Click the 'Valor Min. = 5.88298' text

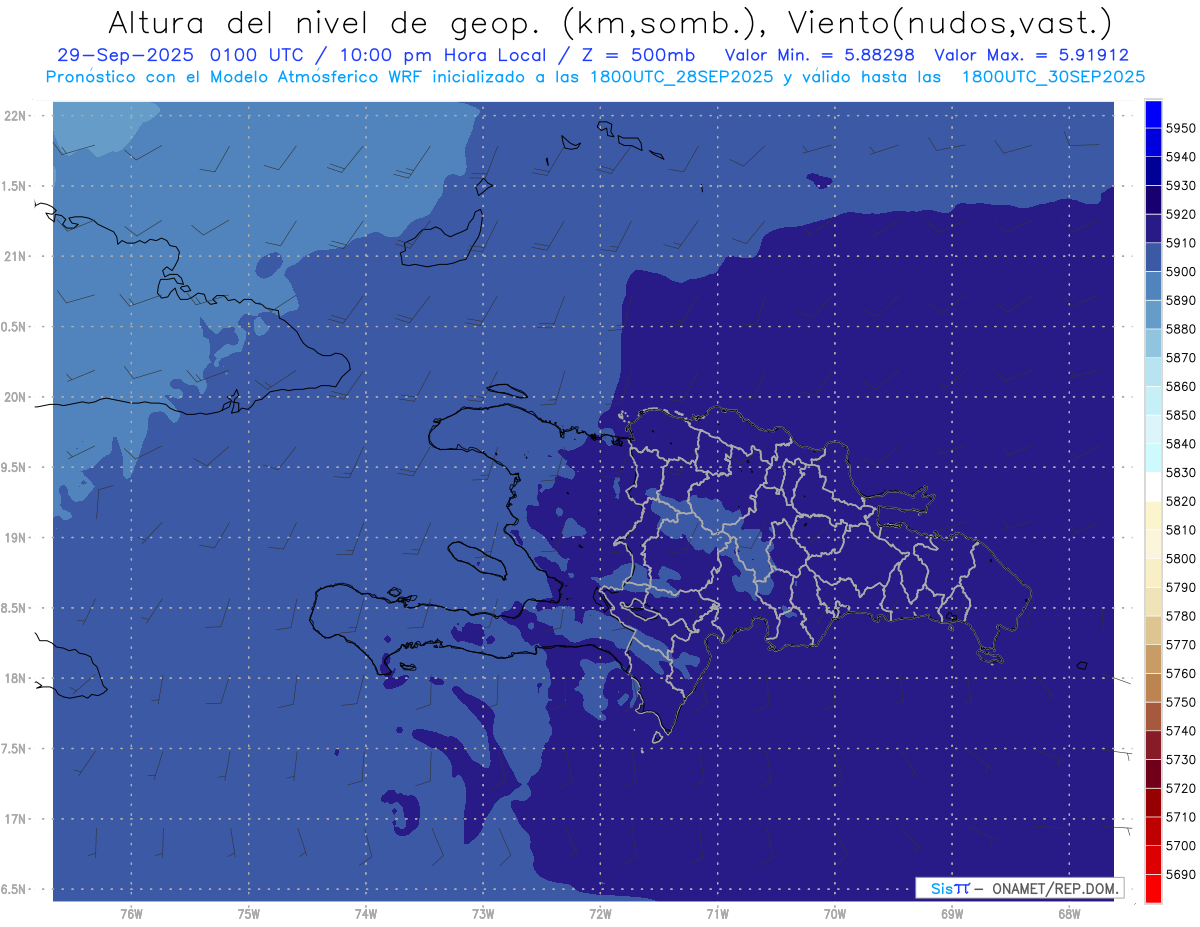point(820,56)
